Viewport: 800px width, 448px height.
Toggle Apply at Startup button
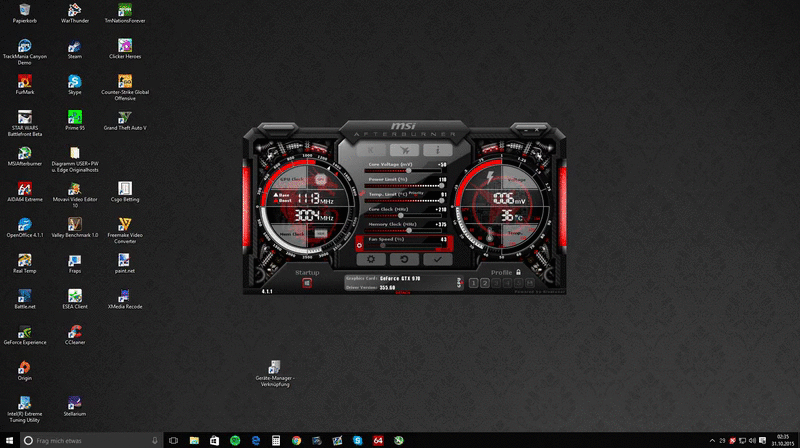(307, 283)
